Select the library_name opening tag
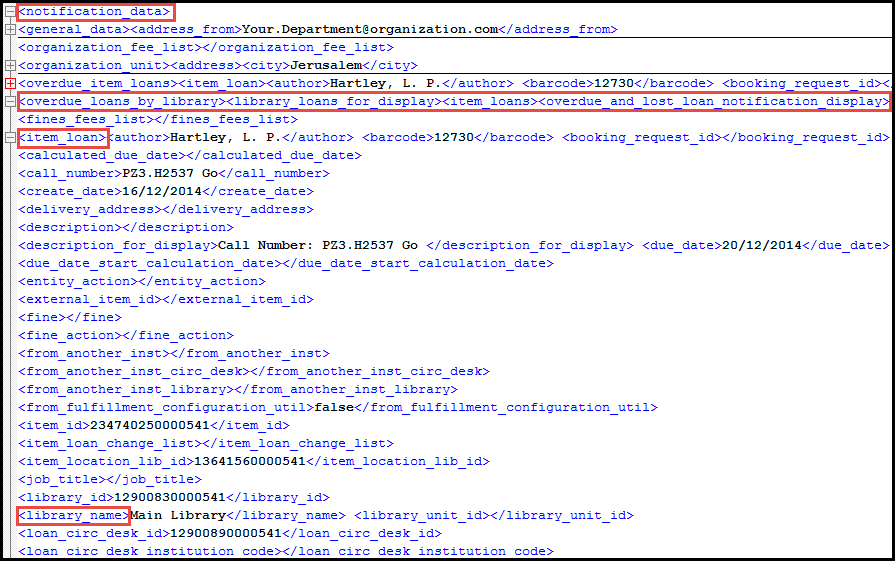895x561 pixels. pos(74,515)
